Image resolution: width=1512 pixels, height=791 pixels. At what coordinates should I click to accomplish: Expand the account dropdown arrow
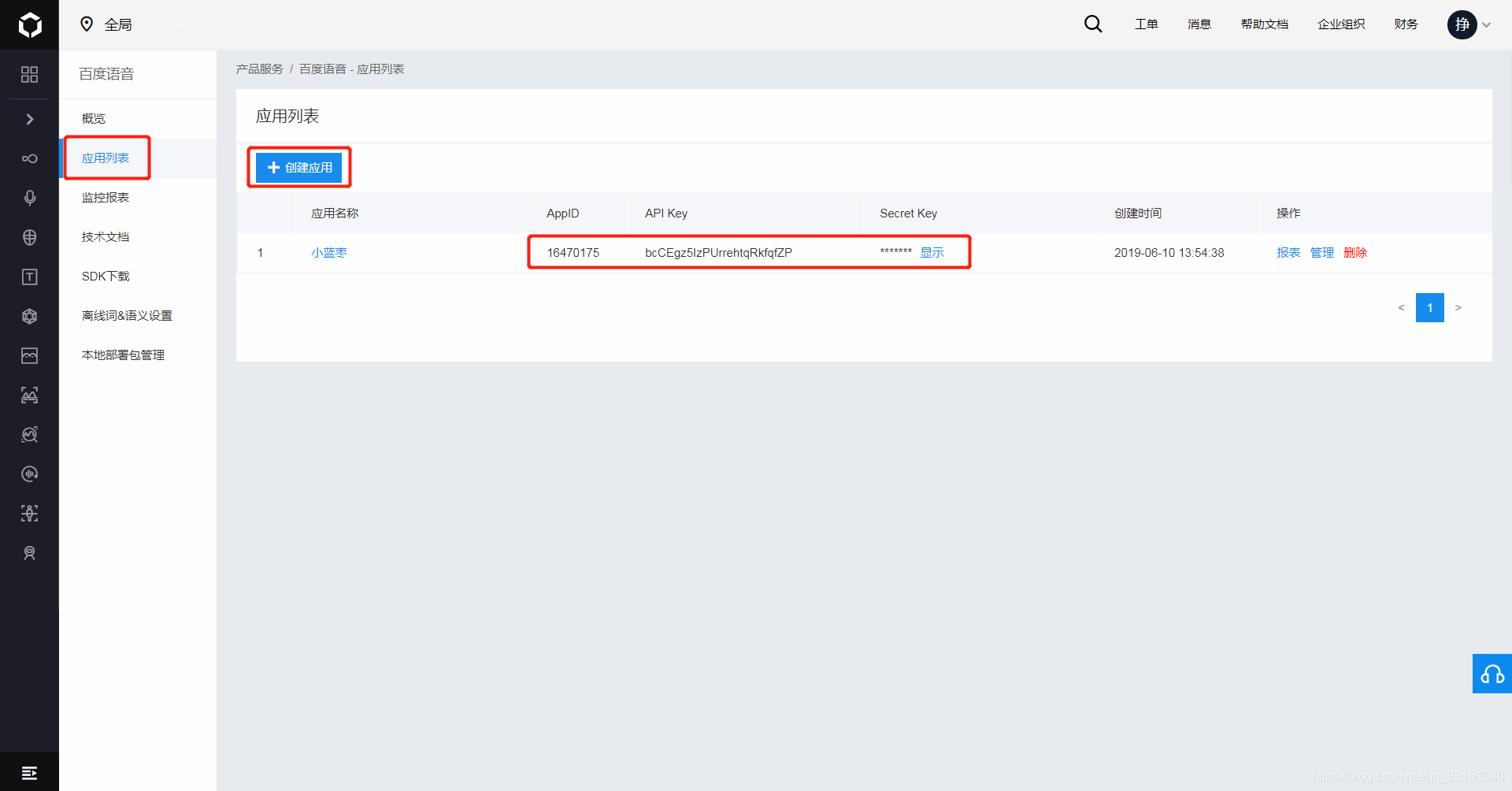(x=1487, y=25)
